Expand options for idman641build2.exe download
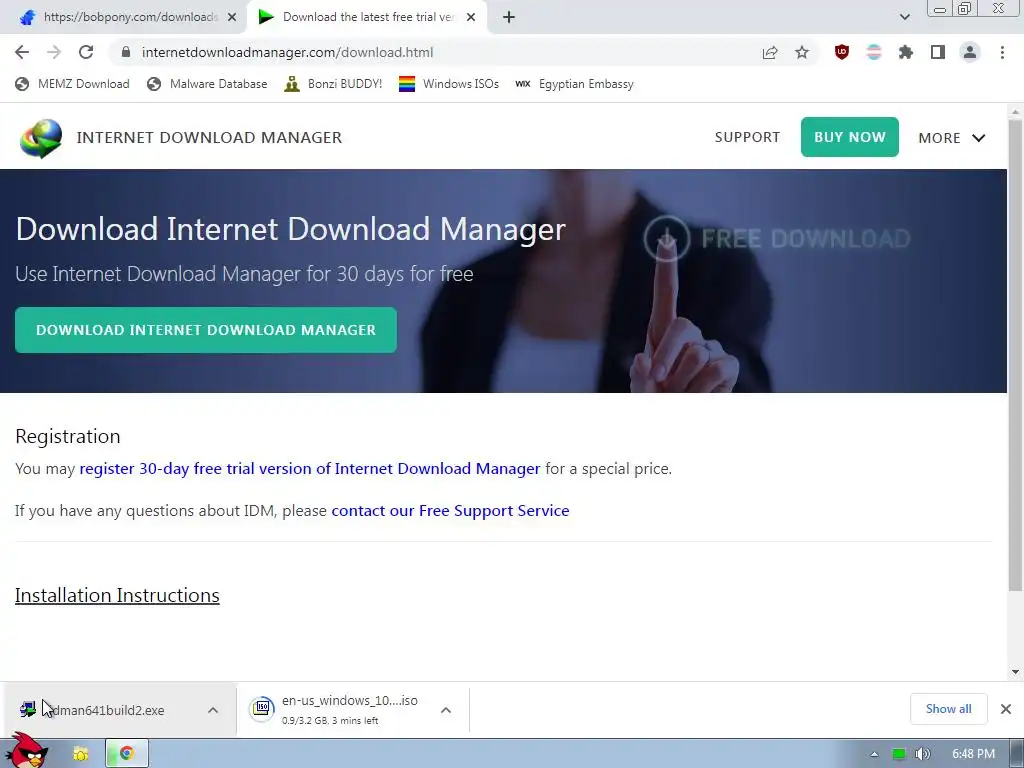 213,710
